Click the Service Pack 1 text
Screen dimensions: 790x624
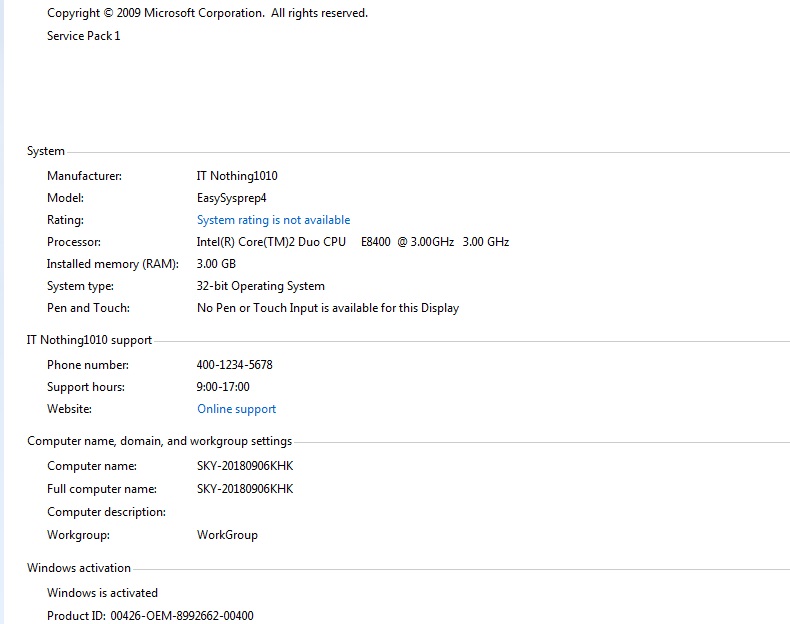83,36
